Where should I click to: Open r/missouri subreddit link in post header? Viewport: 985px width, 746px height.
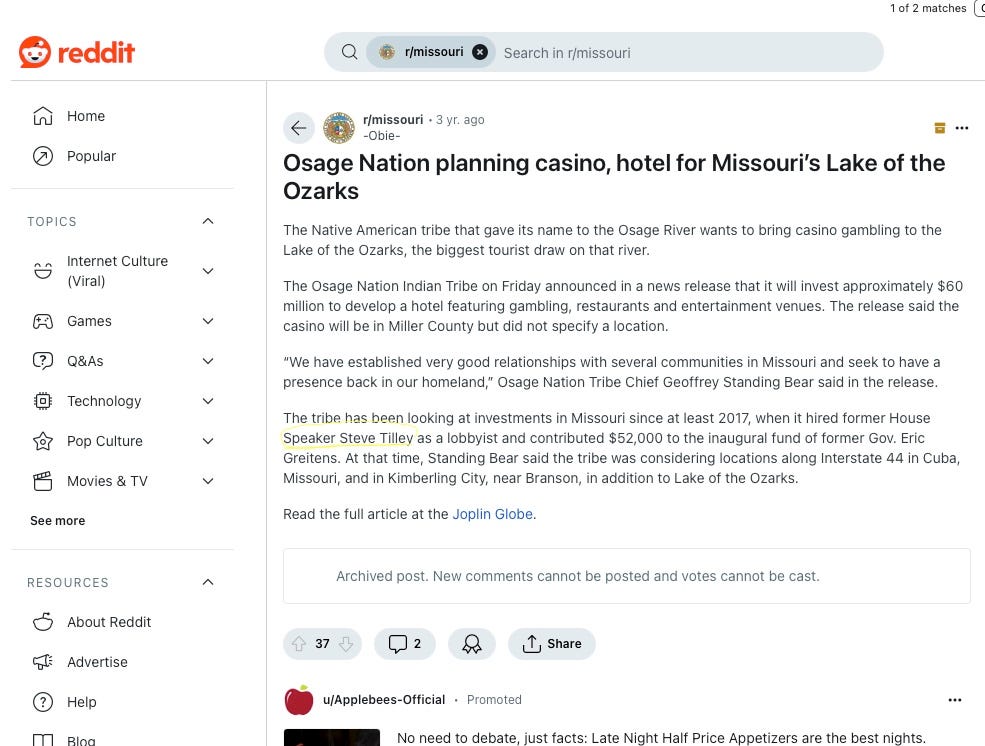click(x=393, y=120)
